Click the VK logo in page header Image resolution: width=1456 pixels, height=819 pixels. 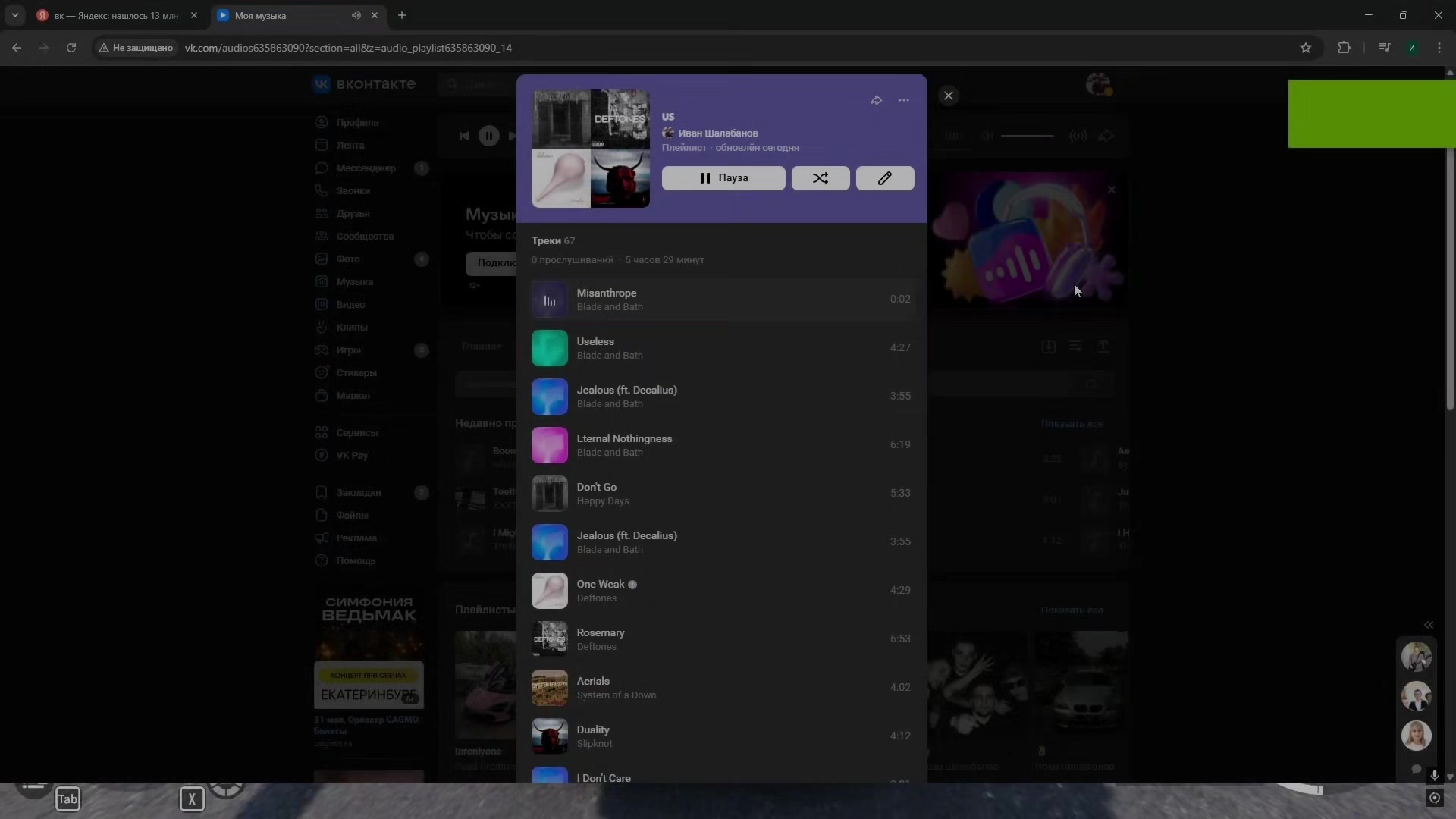pos(365,84)
